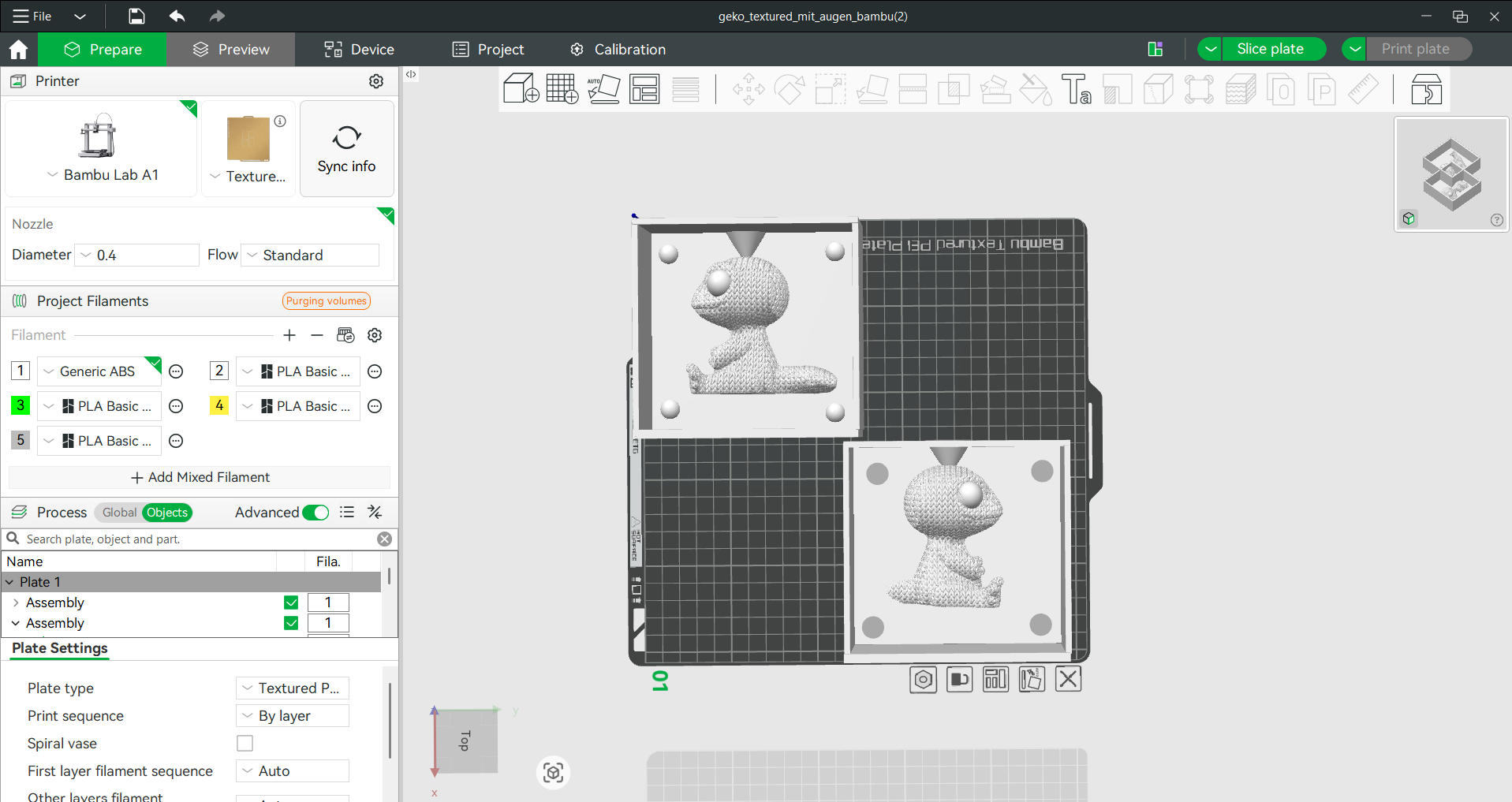Click the Add plate icon in toolbar
This screenshot has width=1512, height=802.
click(x=562, y=89)
